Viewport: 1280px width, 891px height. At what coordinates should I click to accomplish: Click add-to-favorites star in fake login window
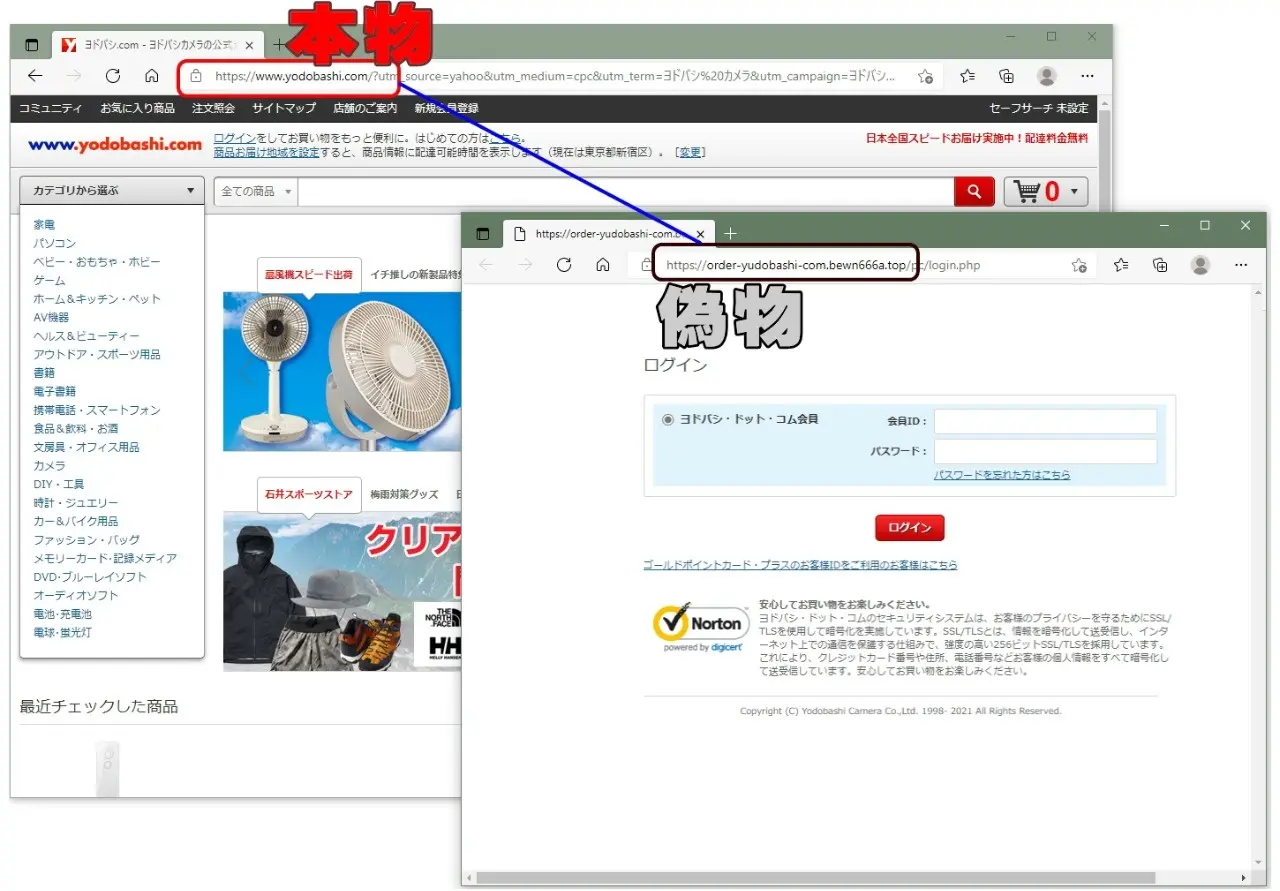[1079, 265]
